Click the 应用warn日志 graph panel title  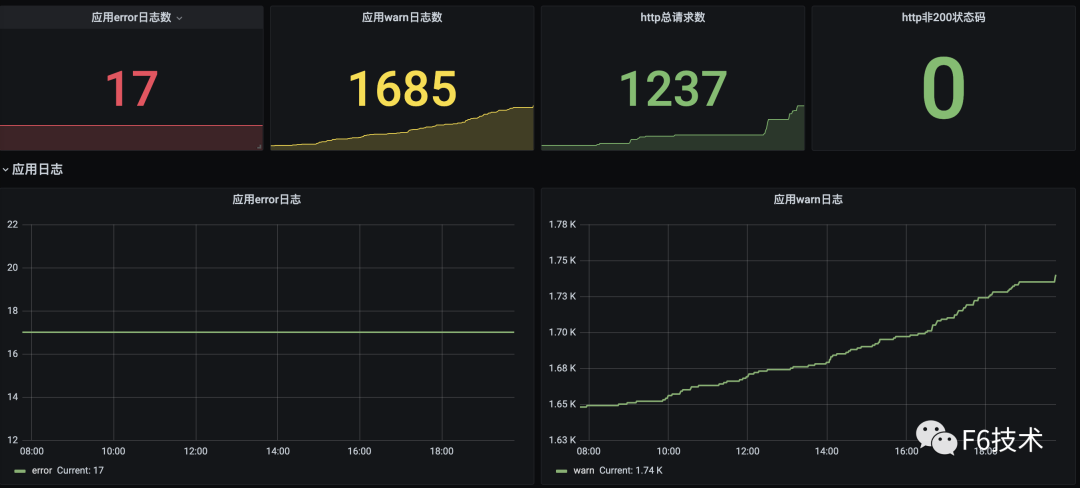pos(807,199)
